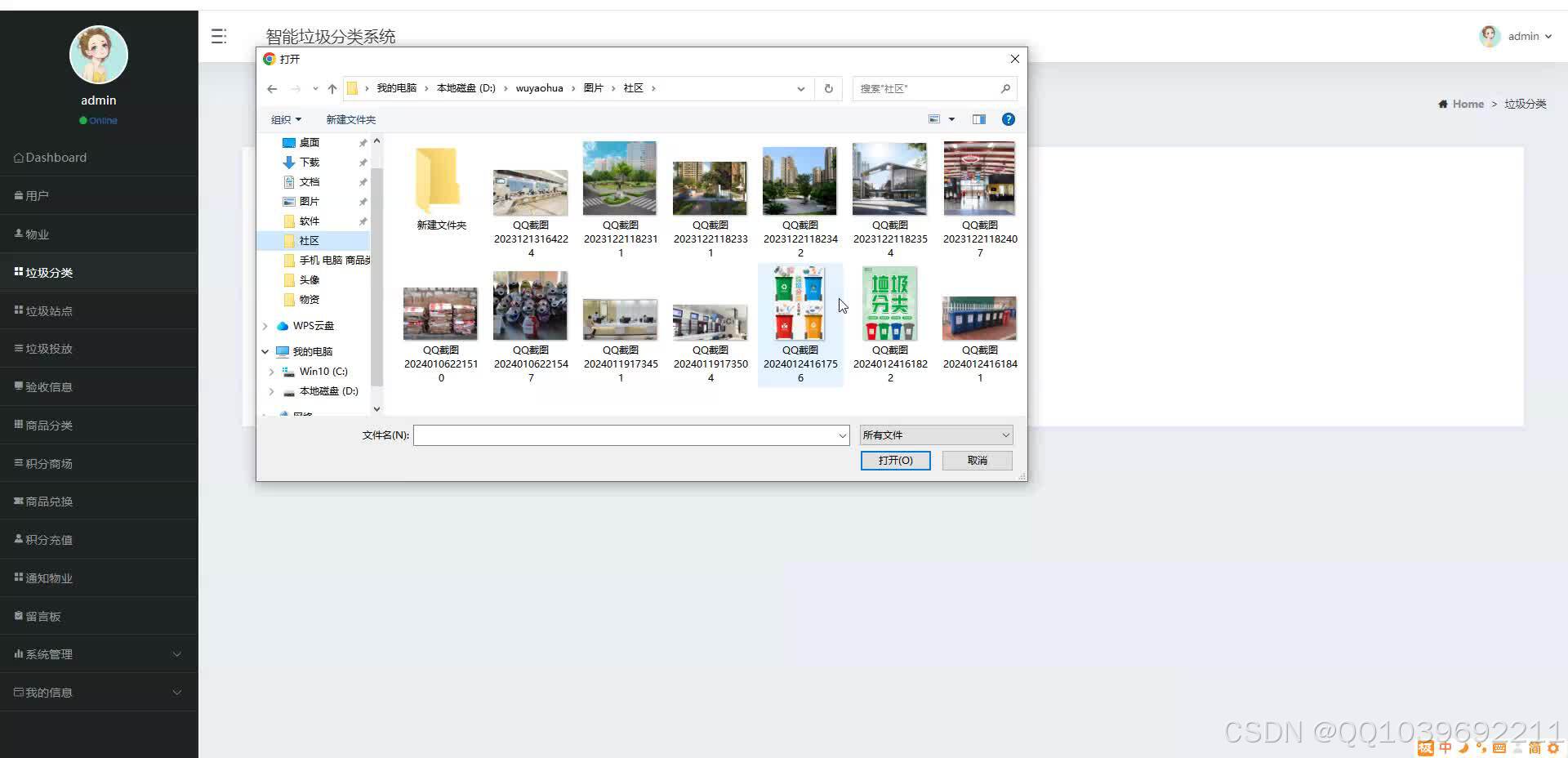Open view options dropdown arrow

pyautogui.click(x=951, y=119)
